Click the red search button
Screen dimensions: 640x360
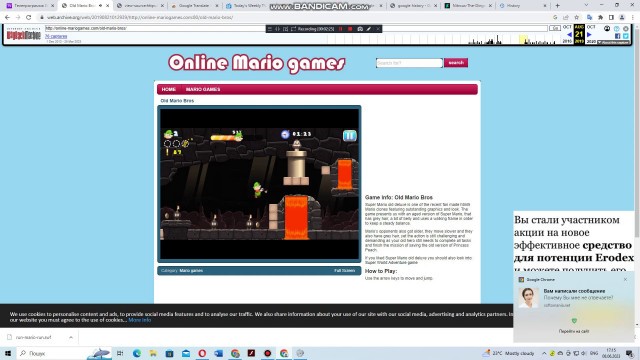click(x=456, y=63)
